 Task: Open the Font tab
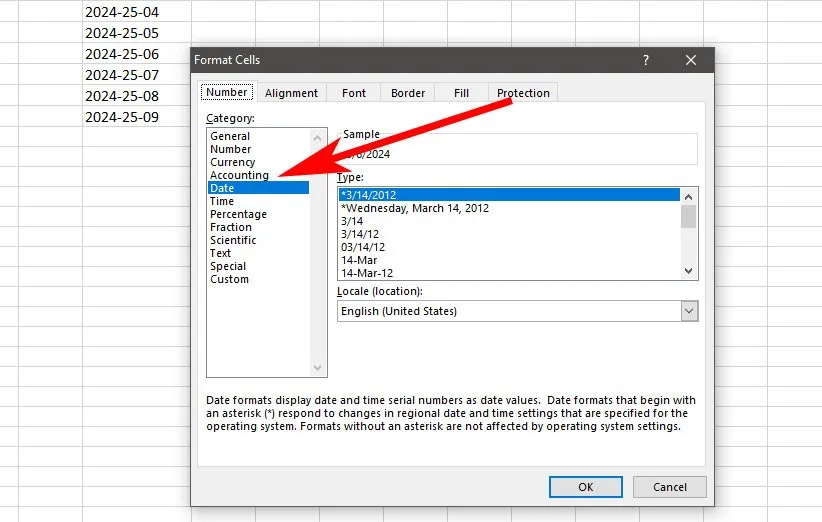pos(354,93)
